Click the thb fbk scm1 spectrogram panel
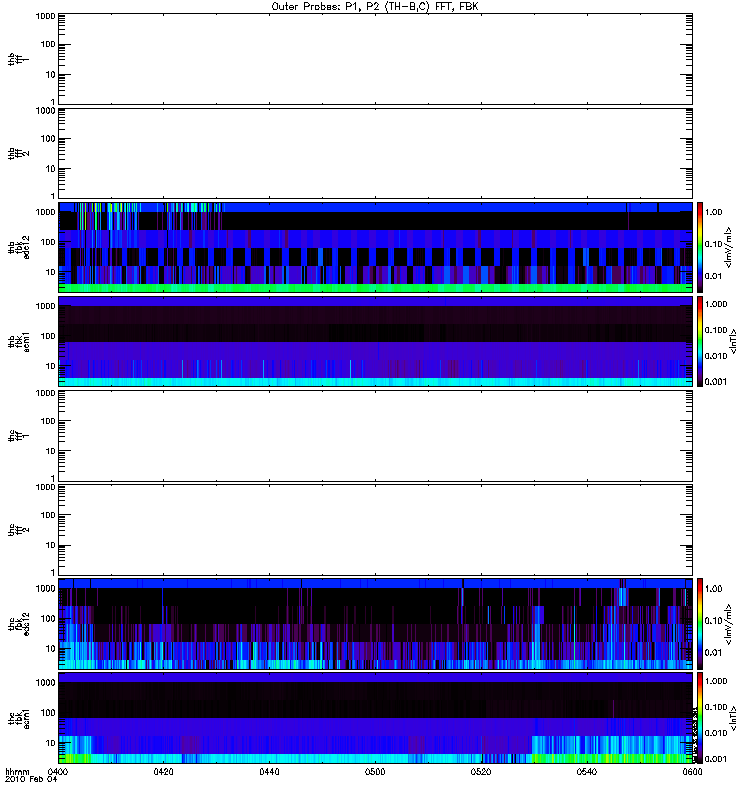 point(376,341)
